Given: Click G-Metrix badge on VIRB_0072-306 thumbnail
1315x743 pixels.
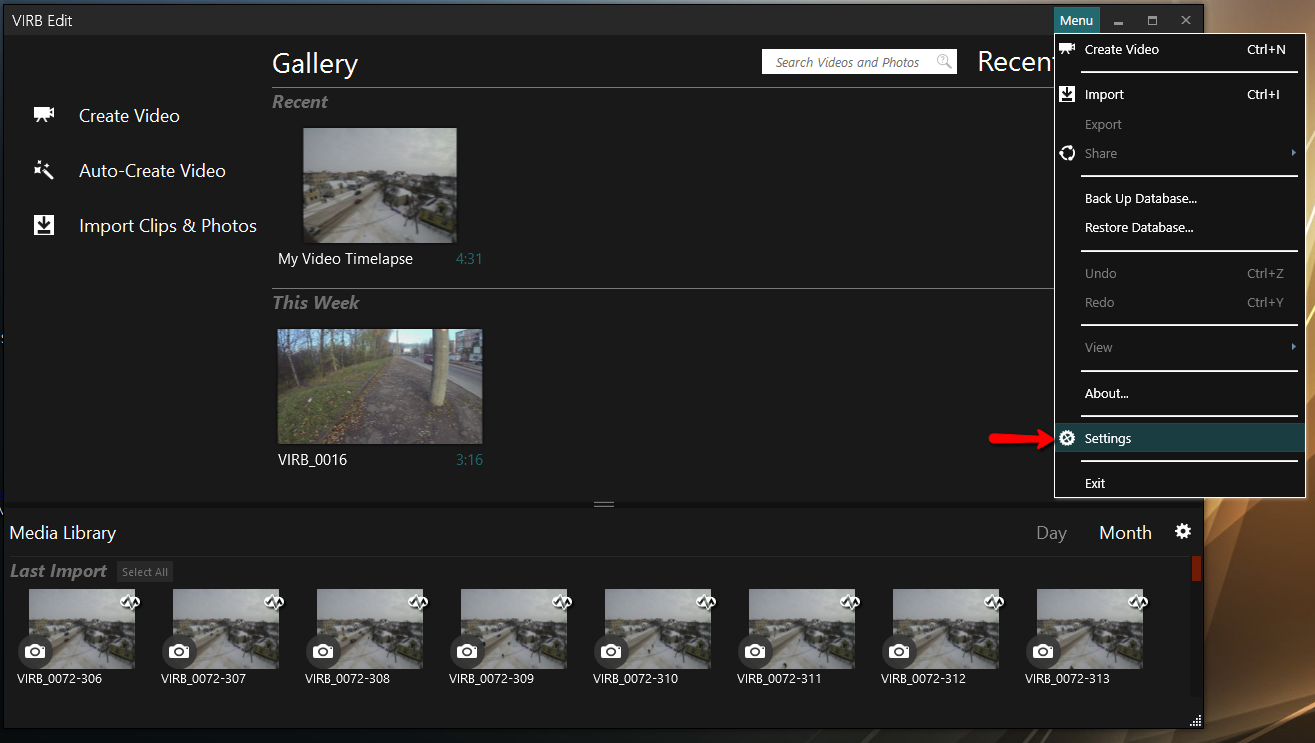Looking at the screenshot, I should [130, 602].
